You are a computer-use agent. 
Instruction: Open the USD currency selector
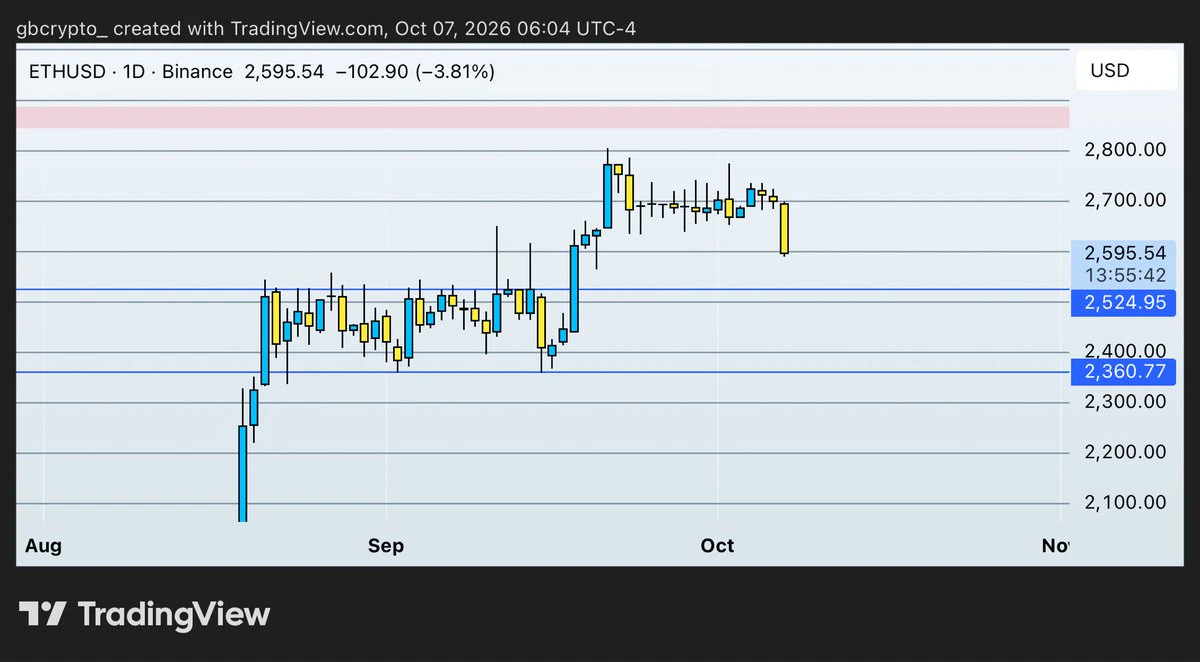point(1126,71)
